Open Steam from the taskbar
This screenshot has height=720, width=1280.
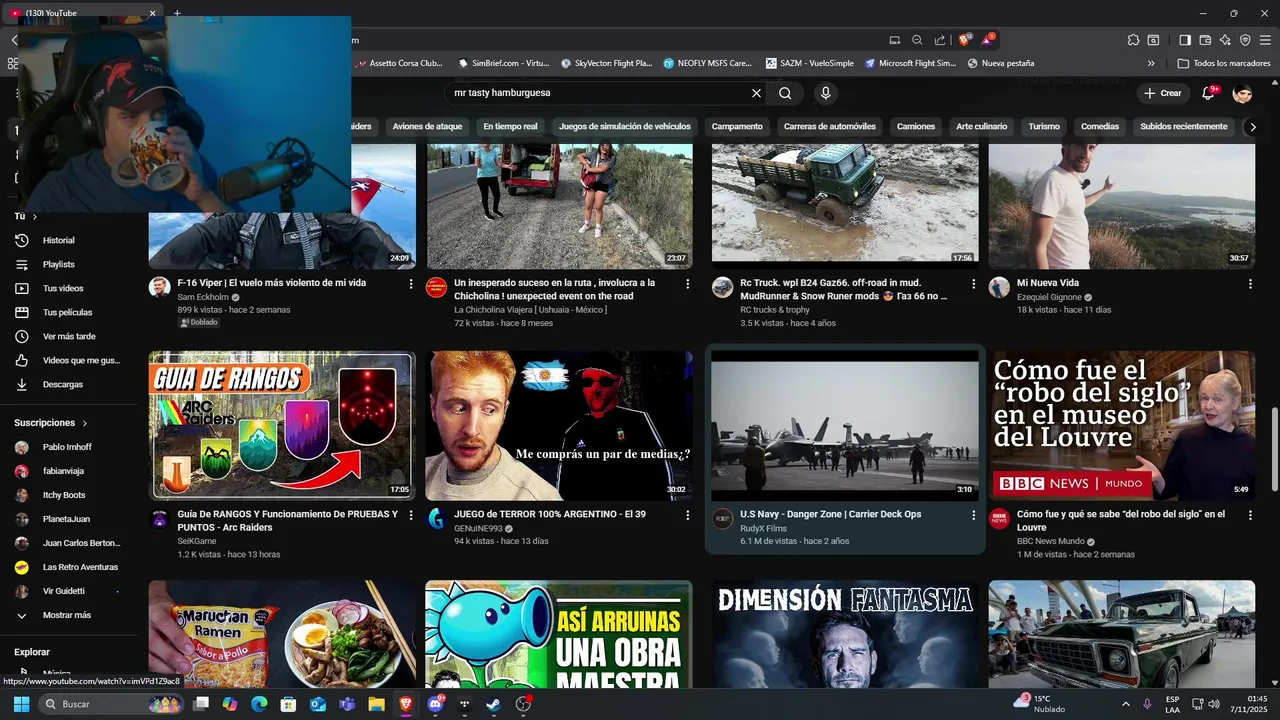click(x=494, y=704)
